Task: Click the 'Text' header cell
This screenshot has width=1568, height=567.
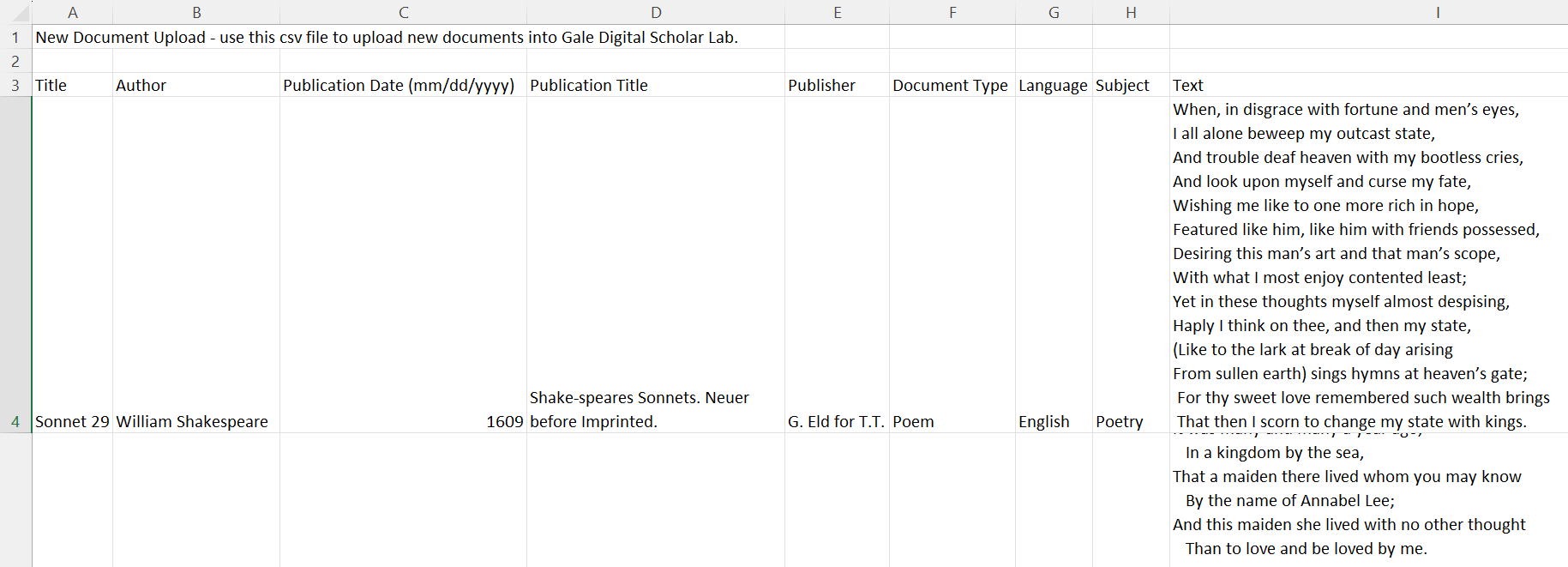Action: click(x=1368, y=85)
